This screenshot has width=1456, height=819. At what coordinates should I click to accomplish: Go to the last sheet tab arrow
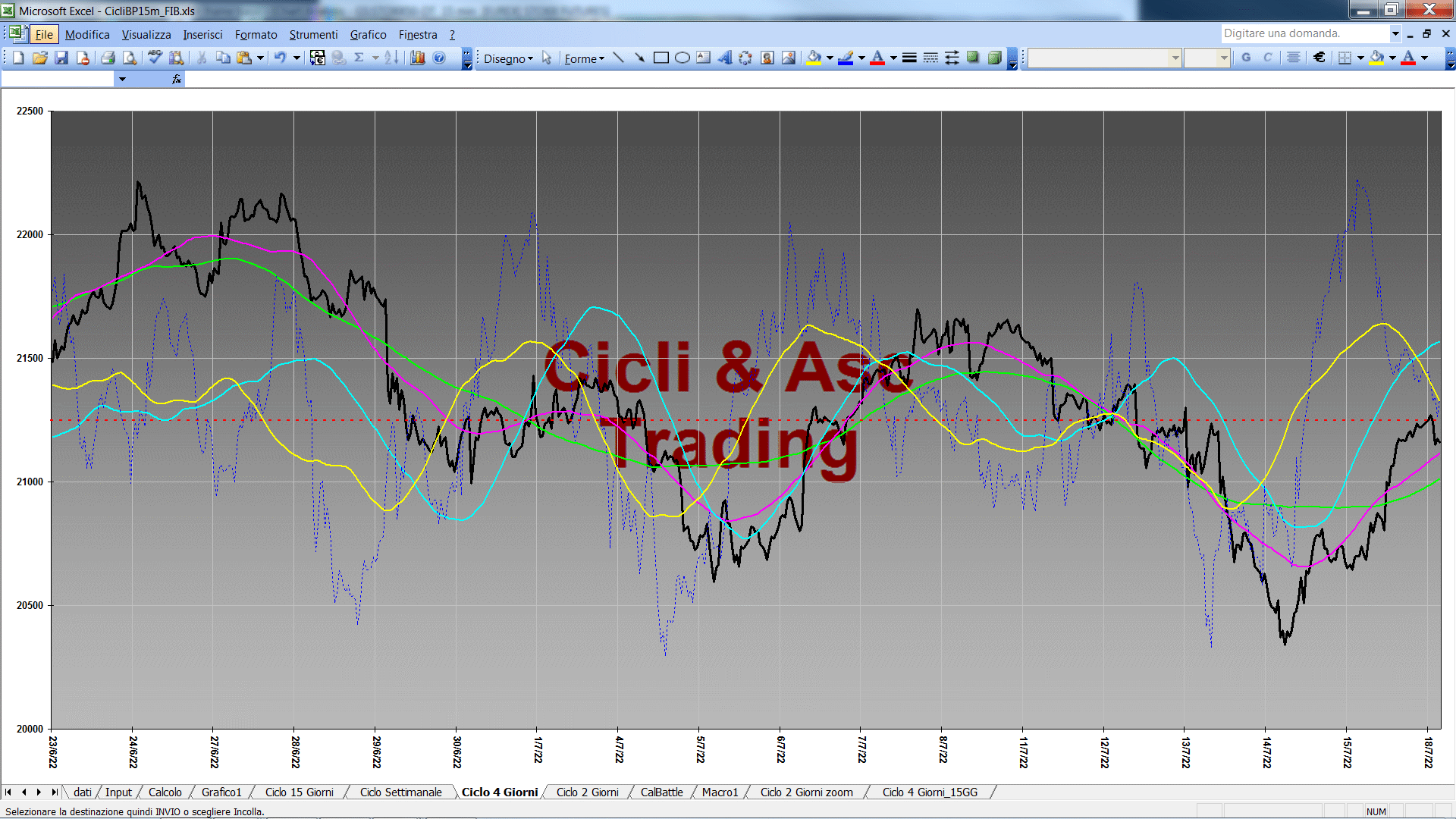tap(54, 792)
